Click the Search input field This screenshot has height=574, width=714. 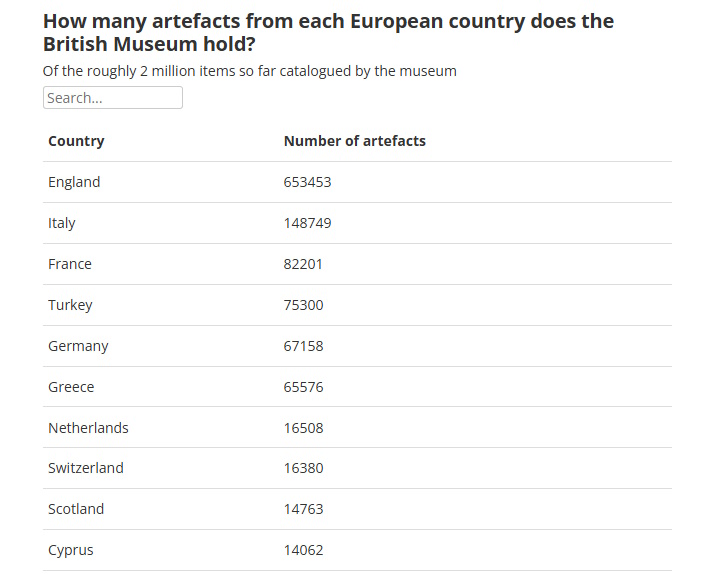(112, 98)
